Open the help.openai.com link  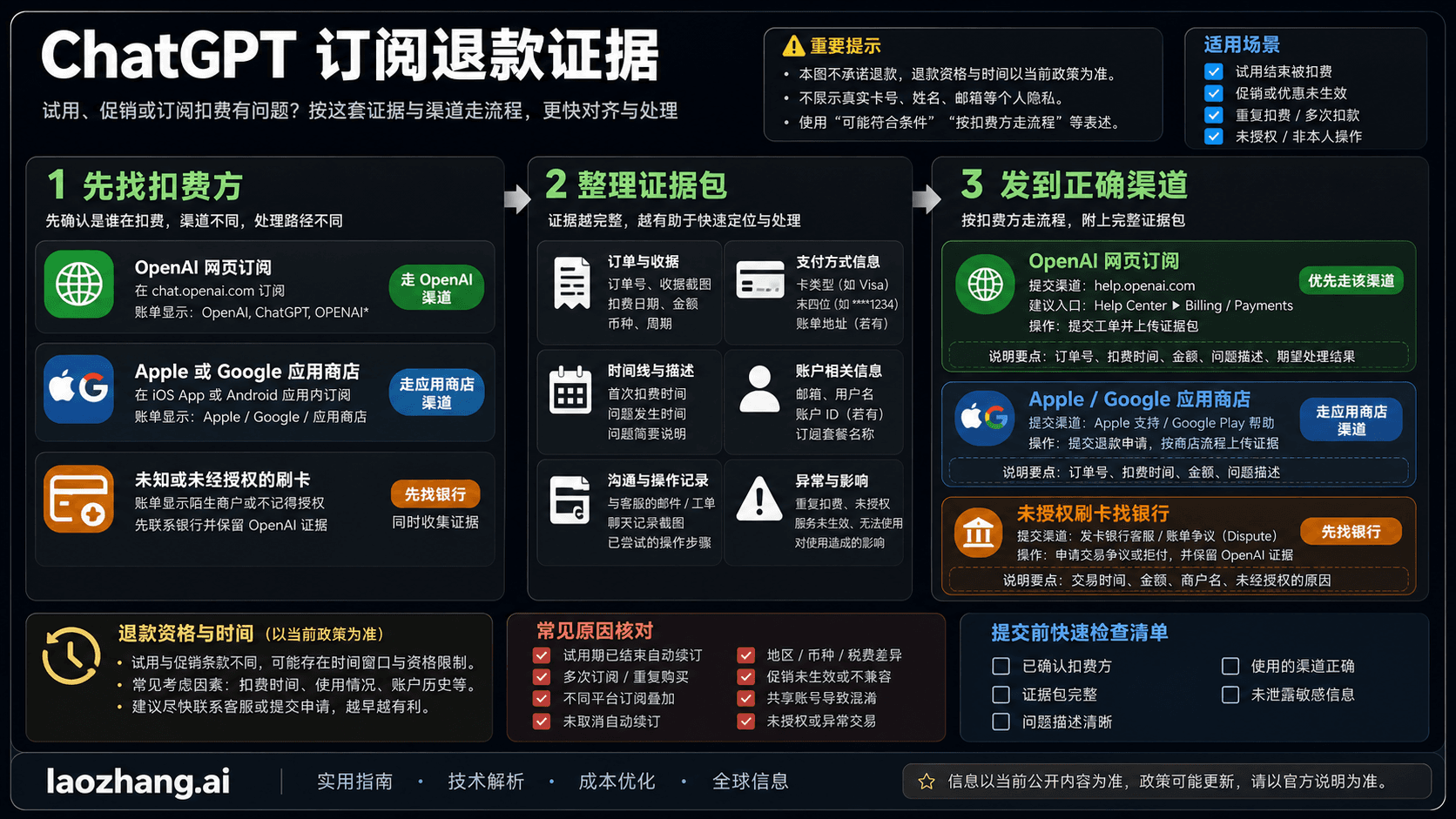(x=1144, y=285)
